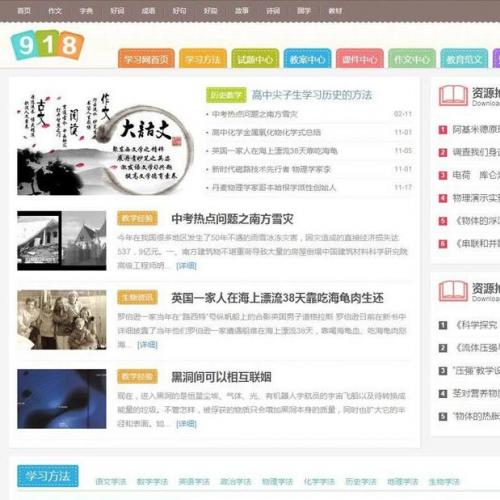
Task: Click [详细] under the 英国一家人 article
Action: 147,345
